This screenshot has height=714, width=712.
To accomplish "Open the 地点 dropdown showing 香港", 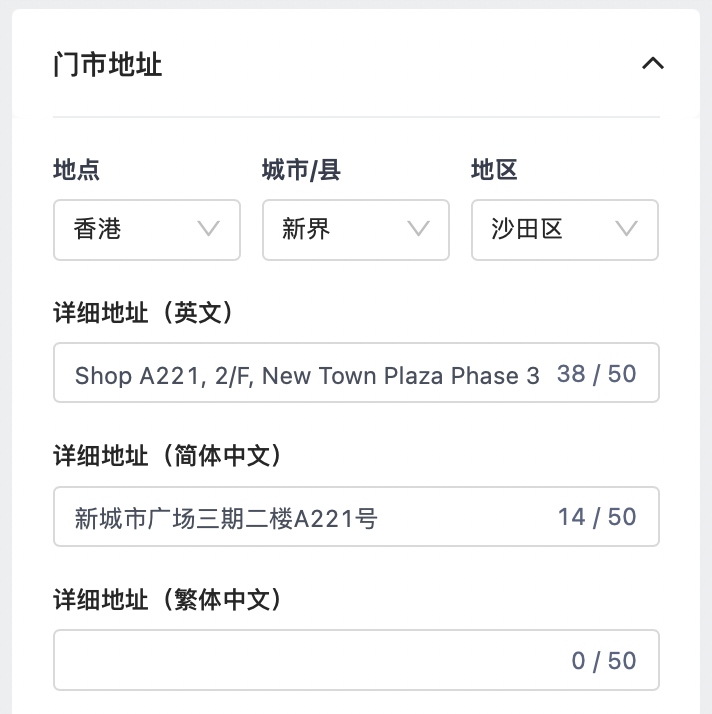I will (x=147, y=230).
